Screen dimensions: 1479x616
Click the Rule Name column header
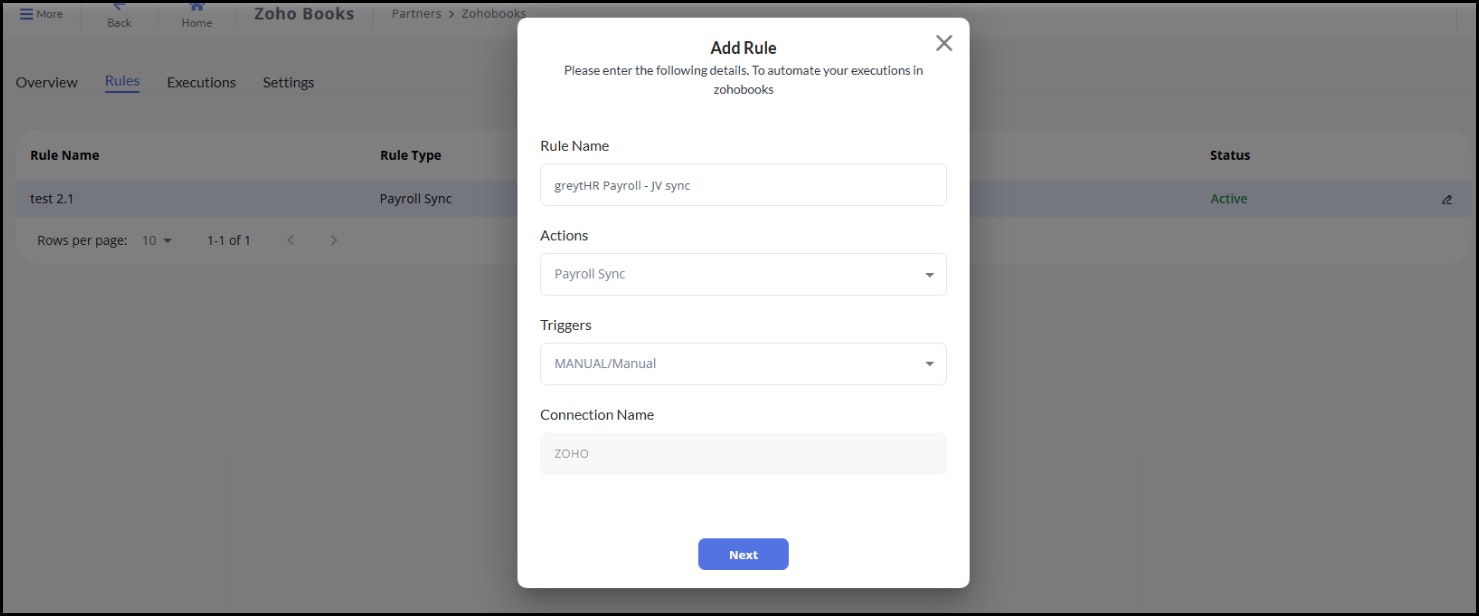(x=65, y=155)
